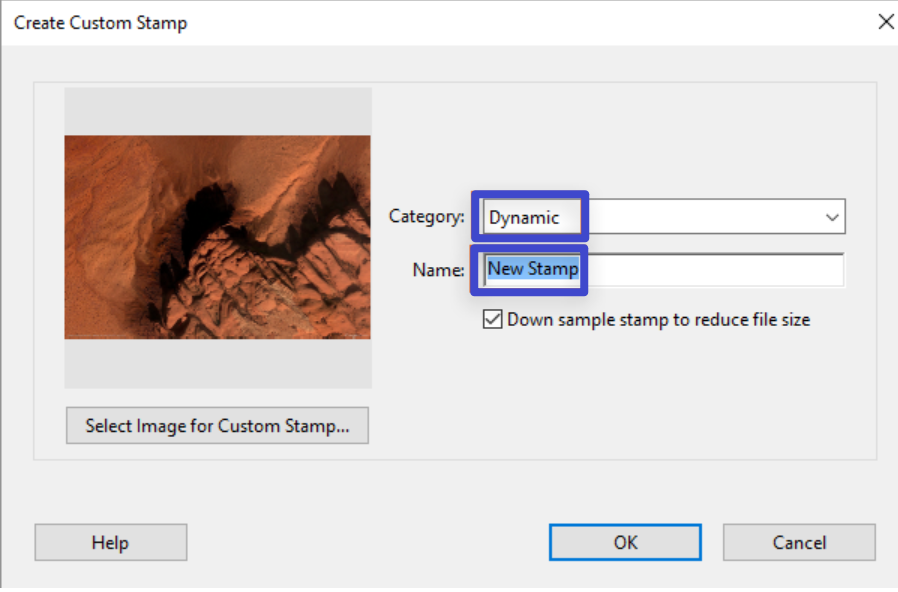
Task: Click Select Image for Custom Stamp
Action: click(217, 425)
